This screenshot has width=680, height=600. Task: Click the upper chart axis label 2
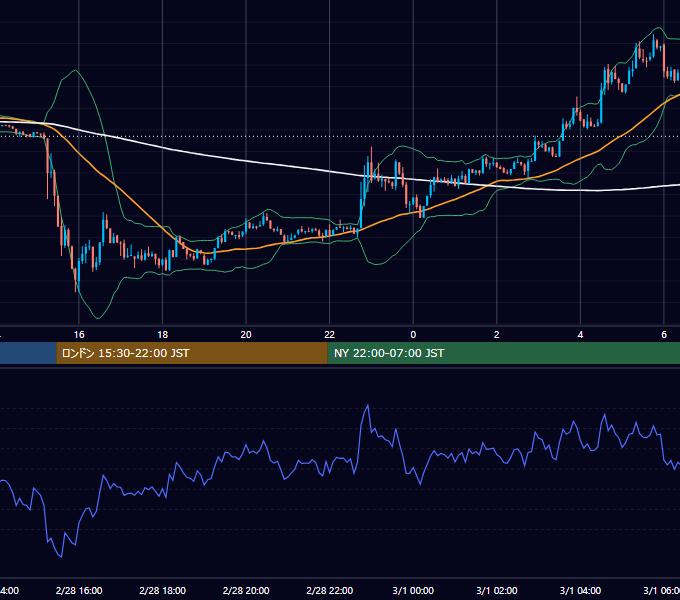(497, 335)
